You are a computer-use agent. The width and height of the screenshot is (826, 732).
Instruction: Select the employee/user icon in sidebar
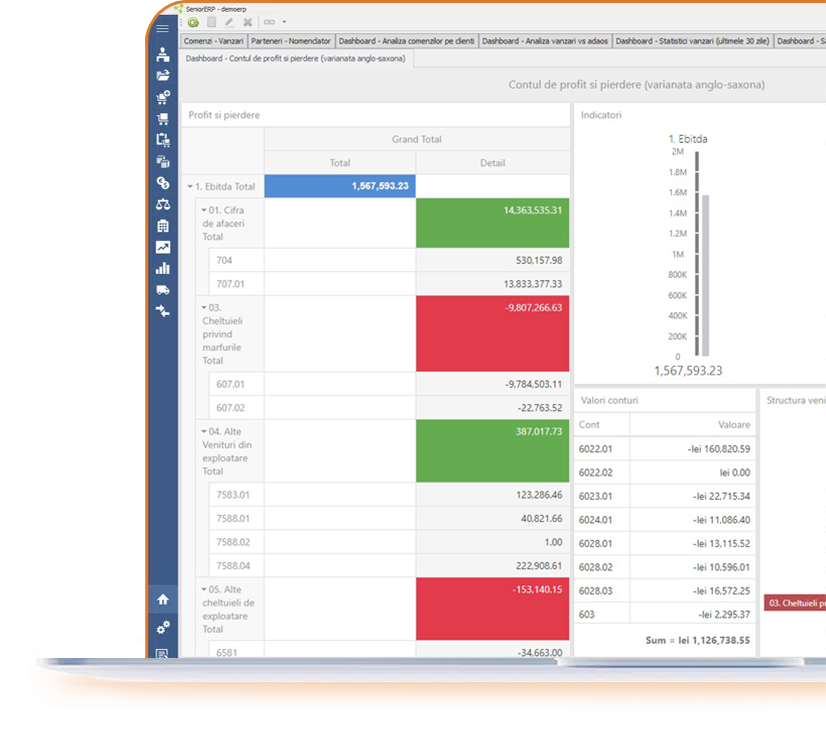[163, 55]
